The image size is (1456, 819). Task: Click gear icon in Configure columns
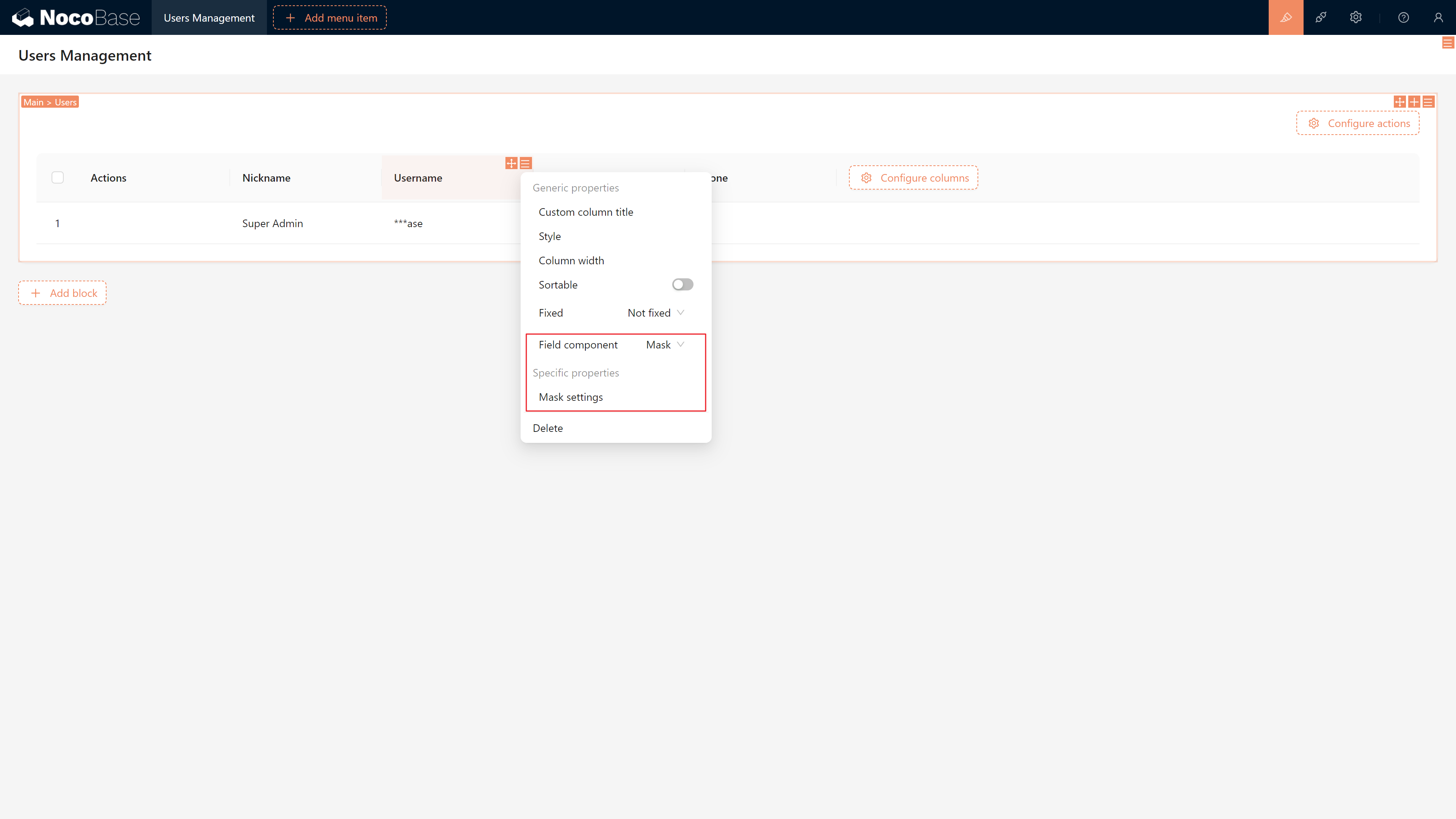click(x=866, y=178)
